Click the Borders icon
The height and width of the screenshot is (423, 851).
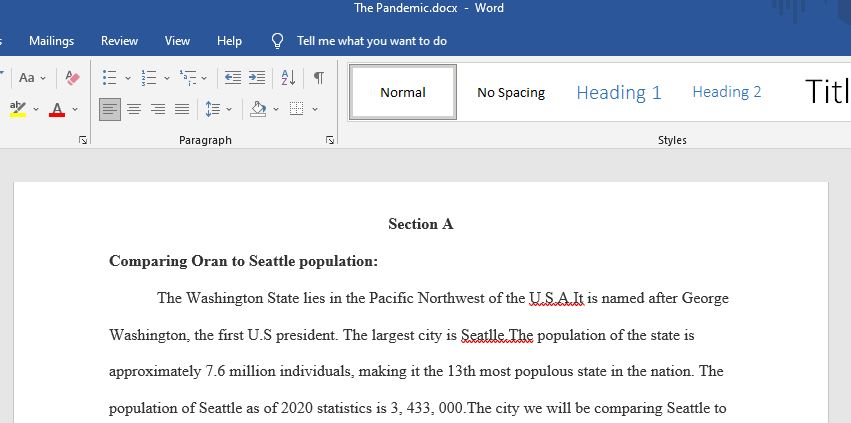tap(296, 110)
